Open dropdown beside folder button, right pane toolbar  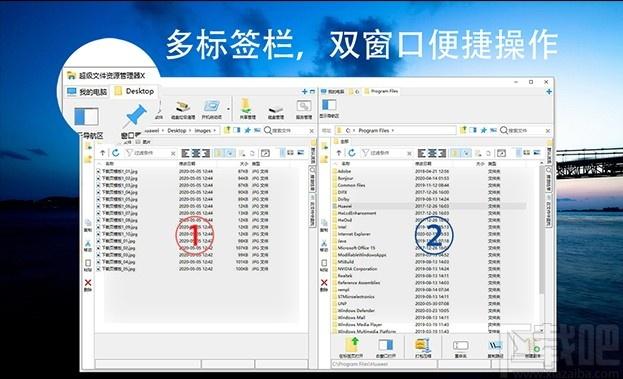coord(466,153)
